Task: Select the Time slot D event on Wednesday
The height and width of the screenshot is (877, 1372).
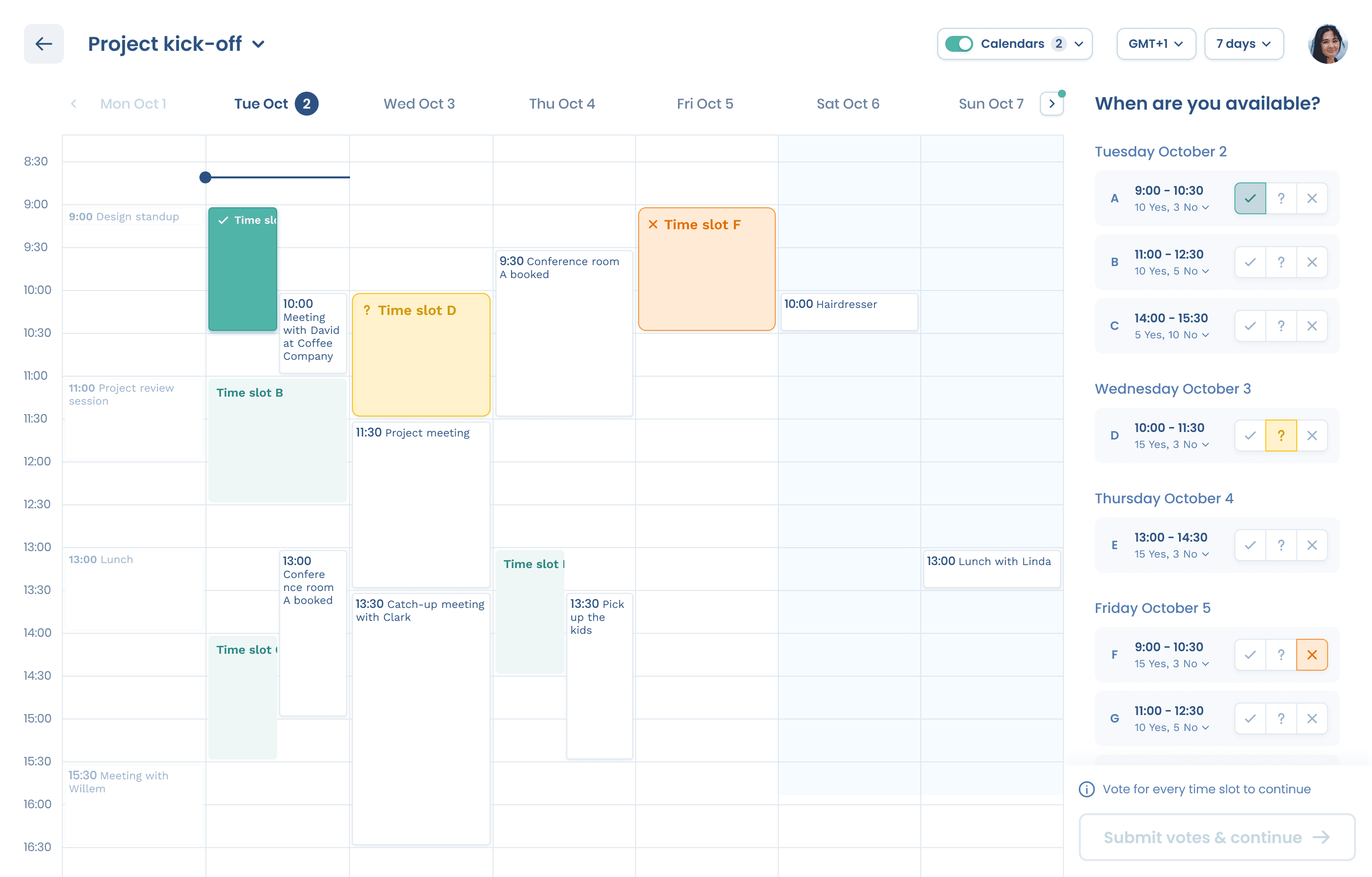Action: pos(421,353)
